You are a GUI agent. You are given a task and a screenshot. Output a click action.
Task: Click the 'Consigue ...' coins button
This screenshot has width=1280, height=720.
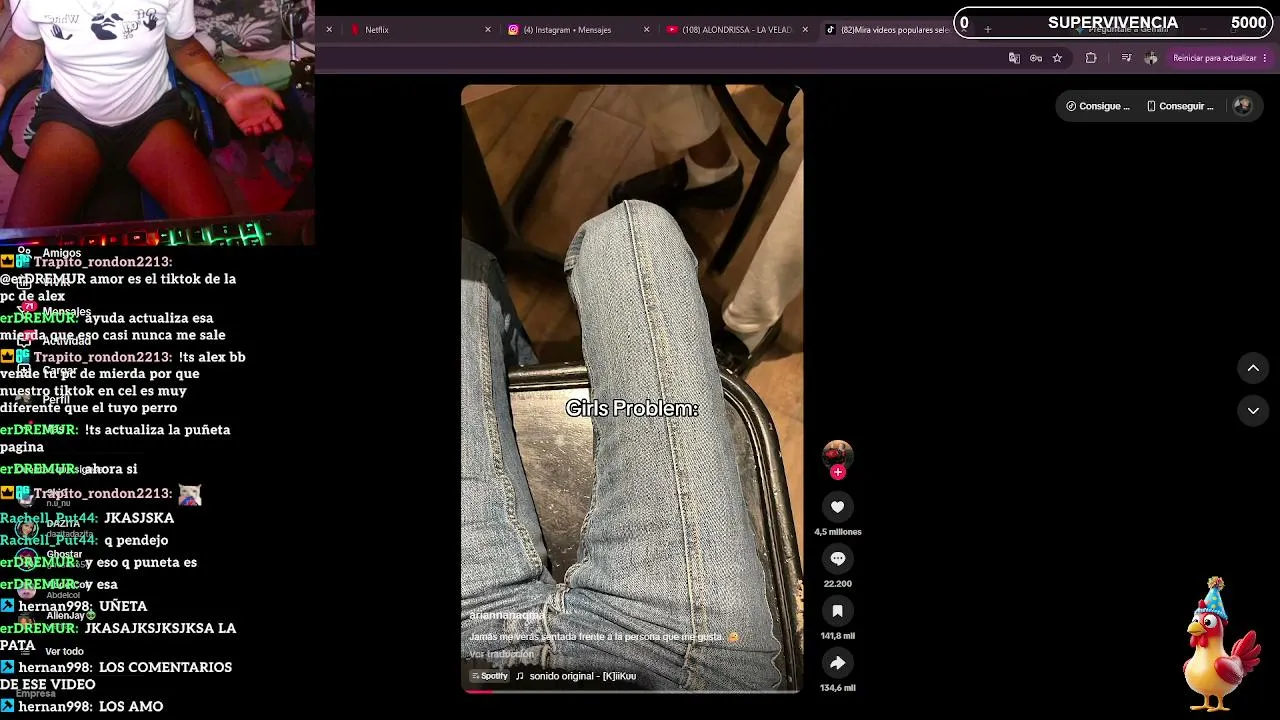pos(1098,106)
